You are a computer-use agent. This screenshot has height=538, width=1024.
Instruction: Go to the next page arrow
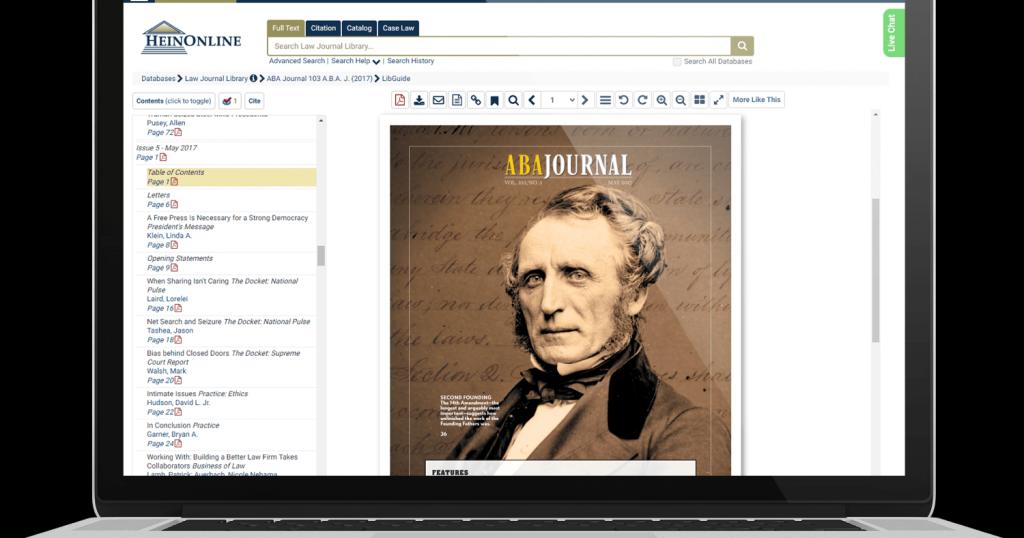click(x=585, y=100)
